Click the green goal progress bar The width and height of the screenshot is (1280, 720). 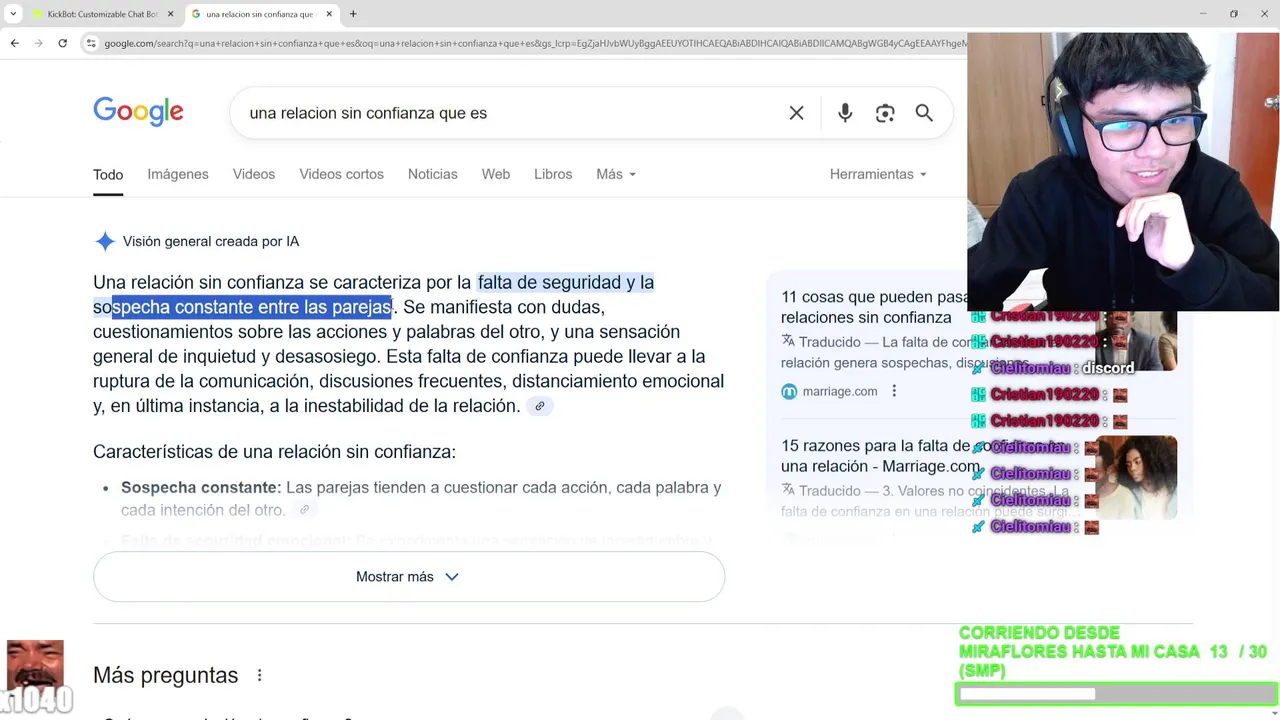coord(1116,694)
